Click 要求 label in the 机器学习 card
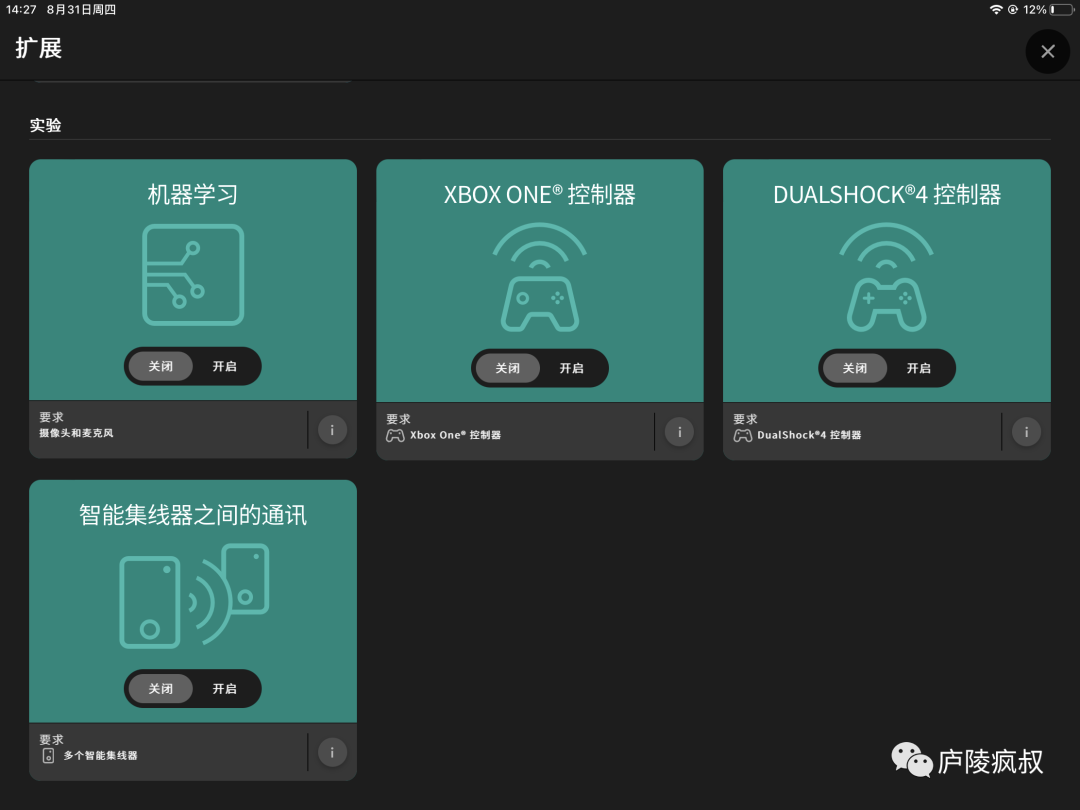The image size is (1080, 810). pyautogui.click(x=52, y=417)
